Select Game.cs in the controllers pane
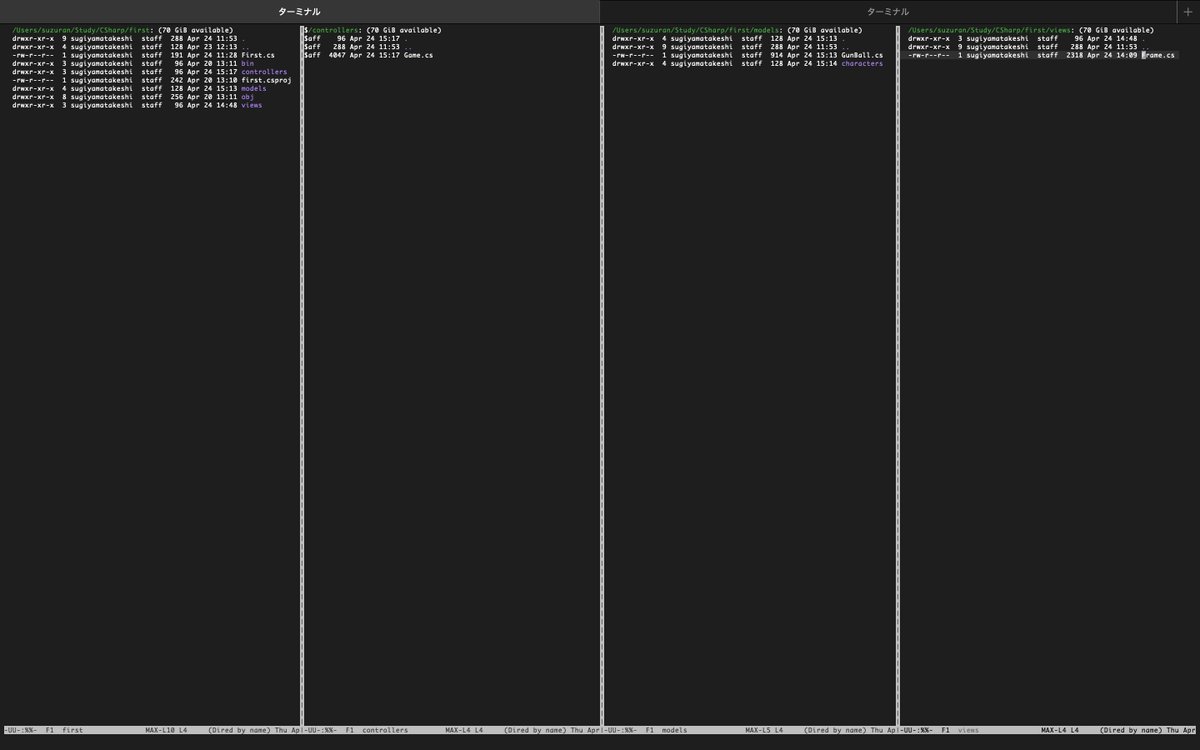This screenshot has width=1200, height=750. point(418,55)
